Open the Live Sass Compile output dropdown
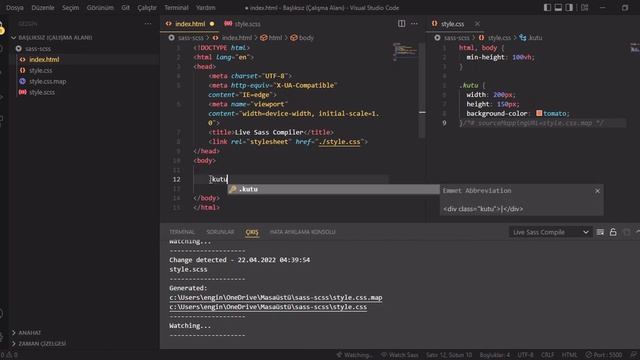The width and height of the screenshot is (640, 360). (x=550, y=232)
